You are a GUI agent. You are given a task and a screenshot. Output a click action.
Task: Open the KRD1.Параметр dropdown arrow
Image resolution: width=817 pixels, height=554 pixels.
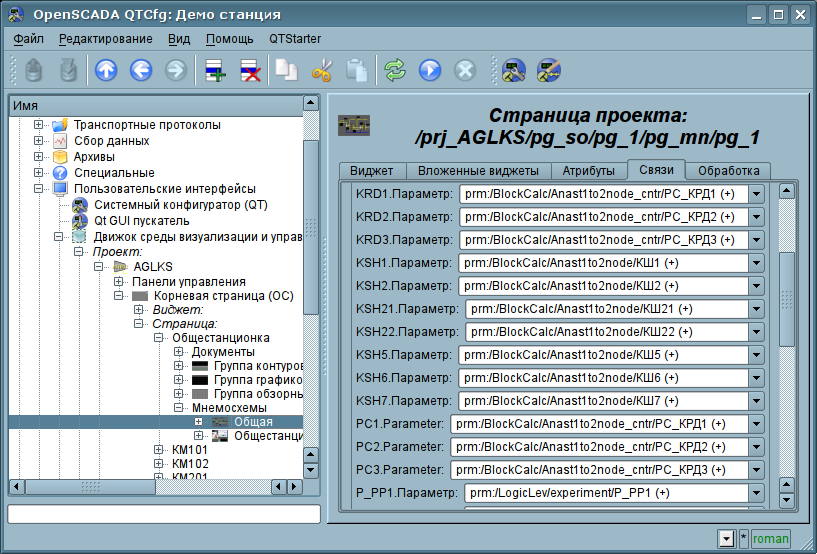coord(756,194)
